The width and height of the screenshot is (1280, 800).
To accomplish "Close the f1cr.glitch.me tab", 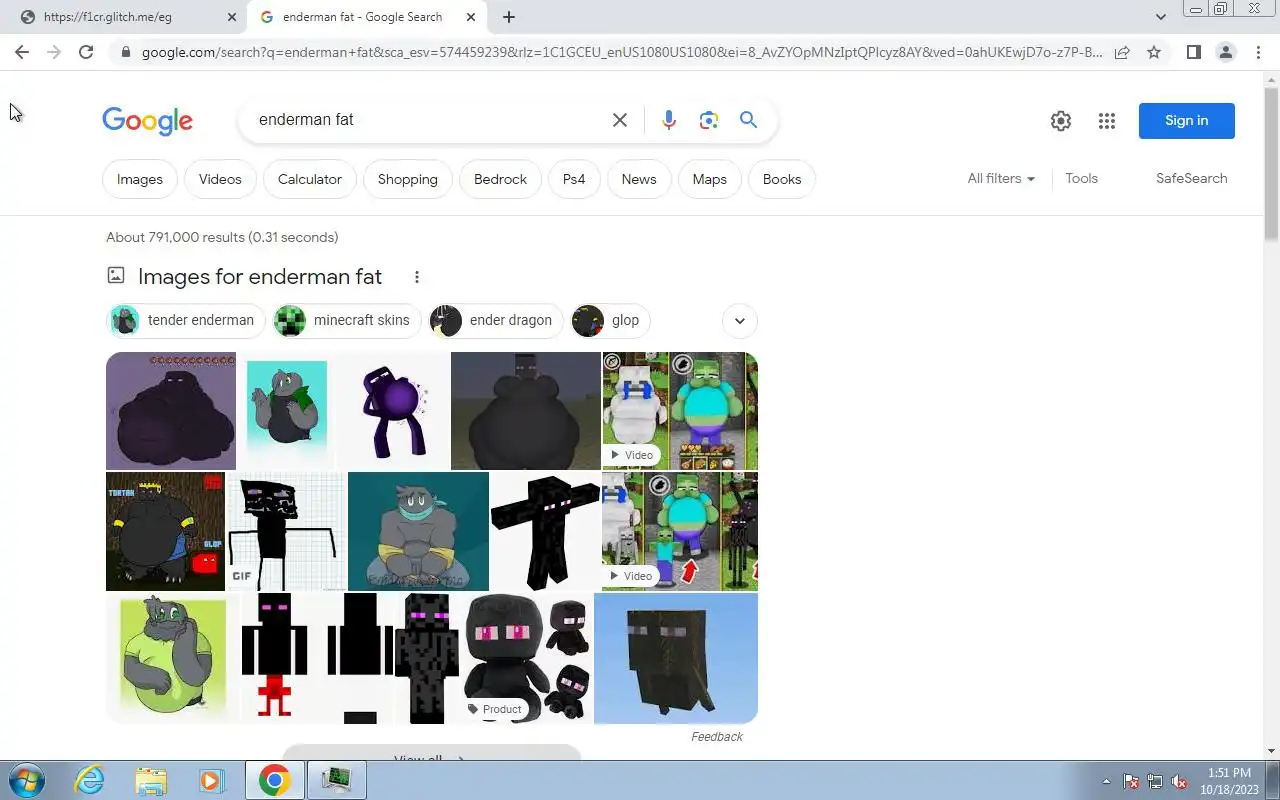I will pyautogui.click(x=232, y=17).
